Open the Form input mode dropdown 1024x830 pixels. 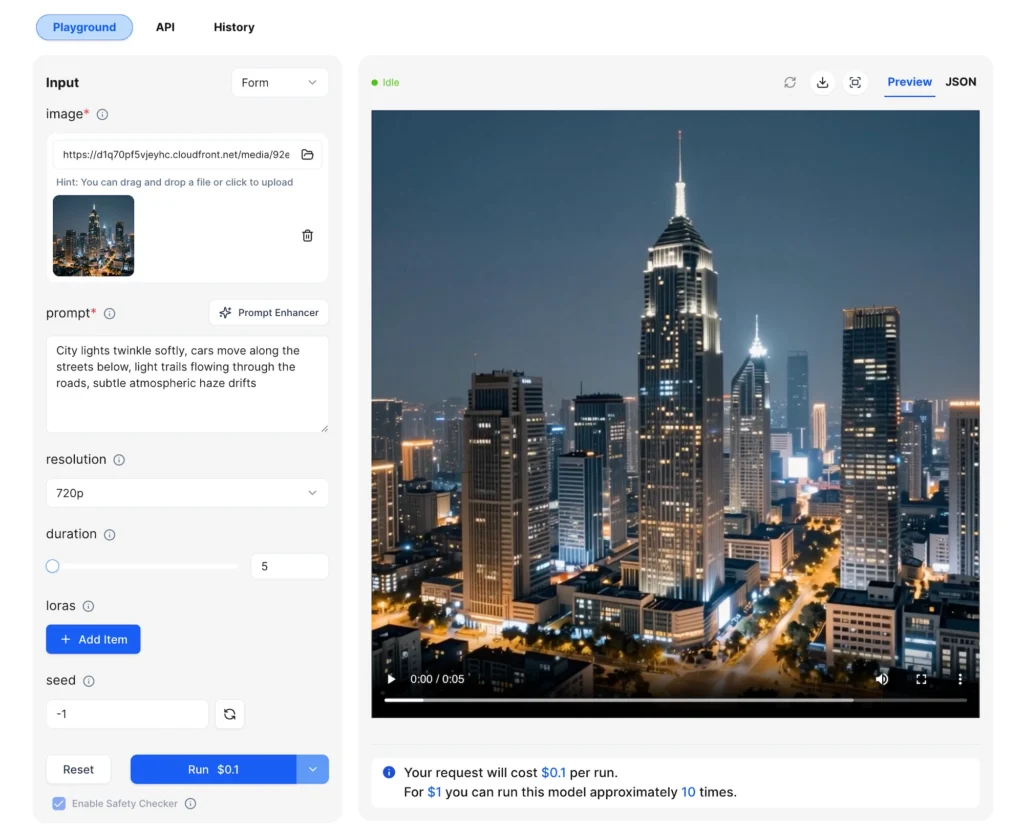tap(279, 83)
